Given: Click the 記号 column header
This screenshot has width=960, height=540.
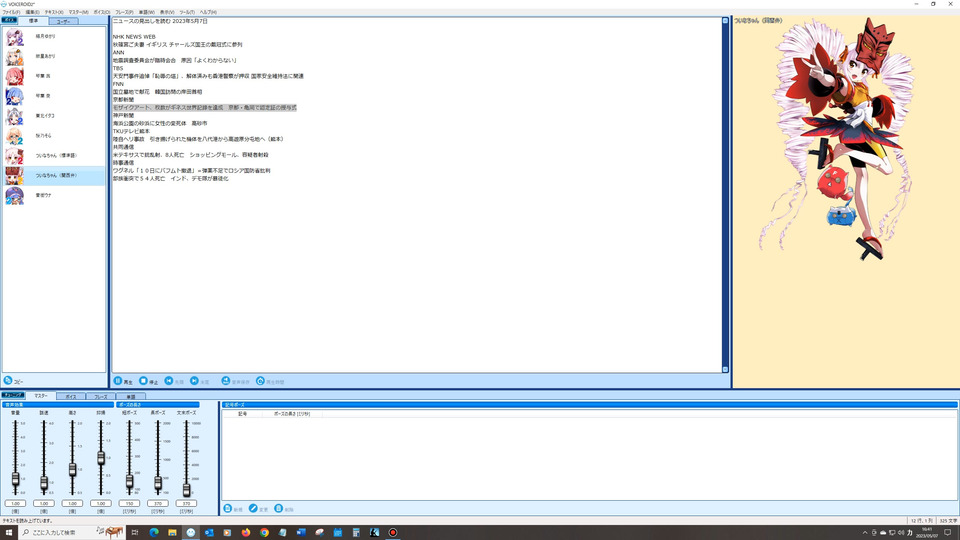Looking at the screenshot, I should tap(242, 414).
